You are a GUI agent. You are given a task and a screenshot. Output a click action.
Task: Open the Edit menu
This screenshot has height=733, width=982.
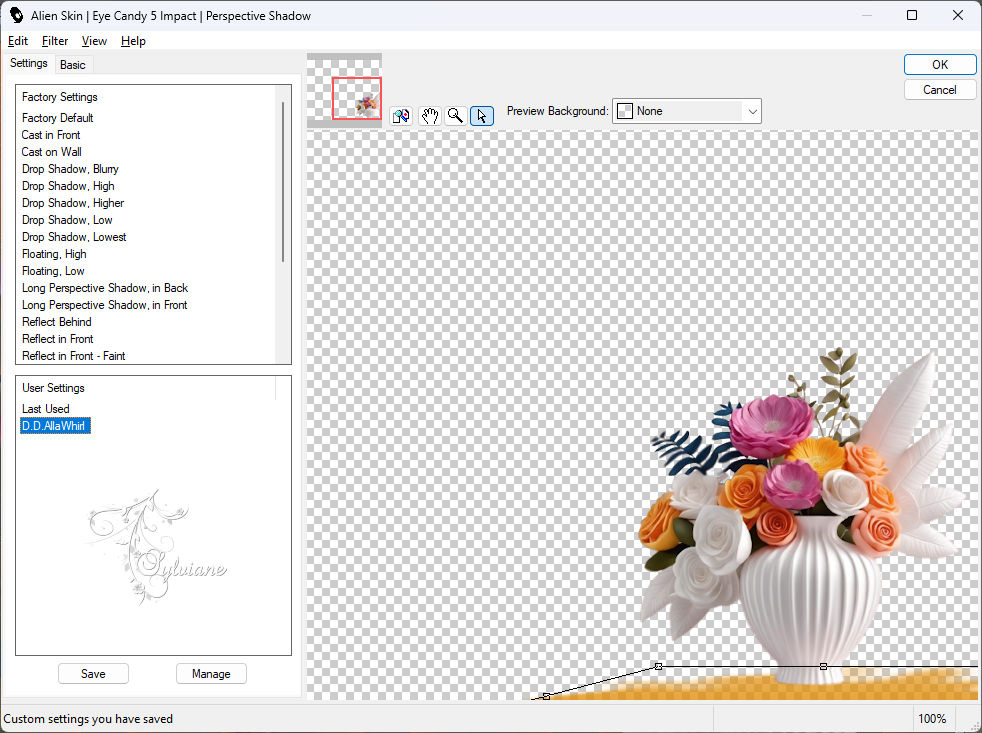point(18,41)
